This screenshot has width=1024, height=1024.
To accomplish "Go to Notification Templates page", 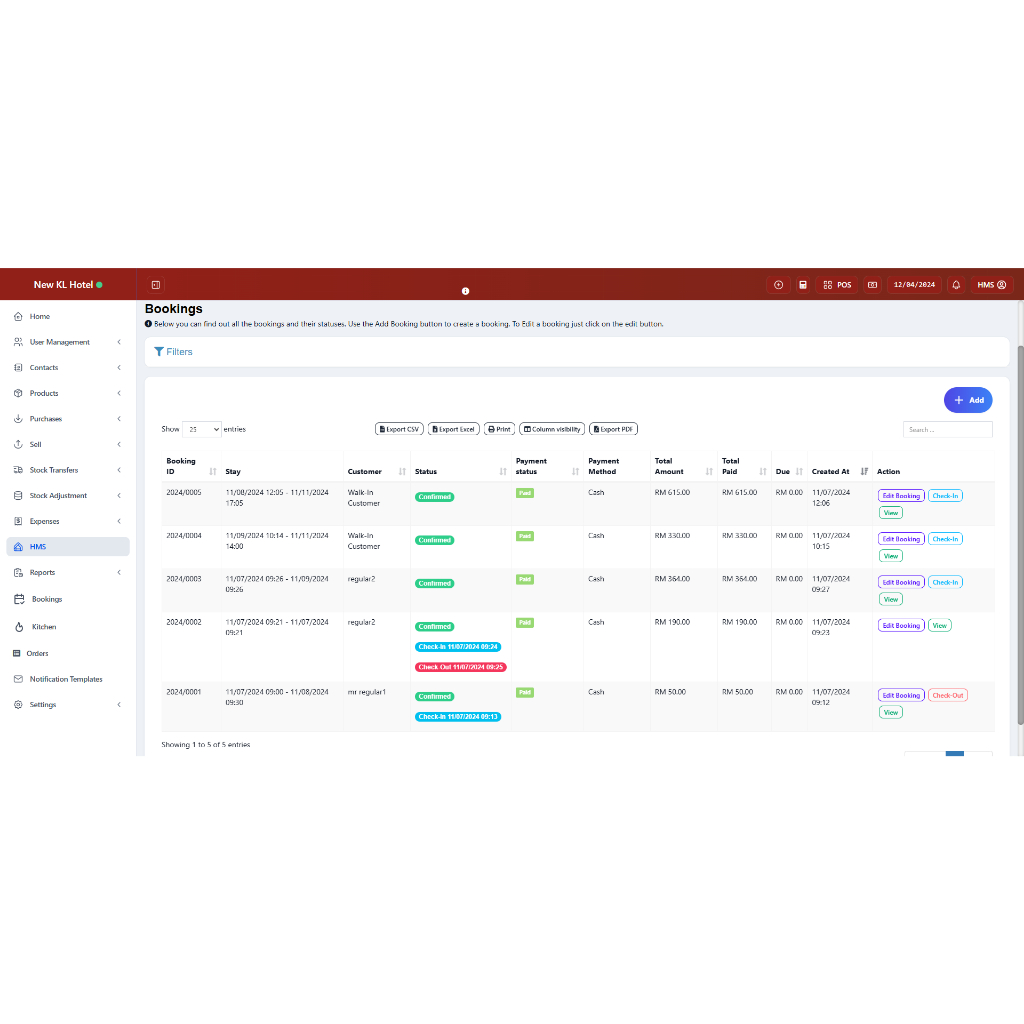I will [65, 679].
